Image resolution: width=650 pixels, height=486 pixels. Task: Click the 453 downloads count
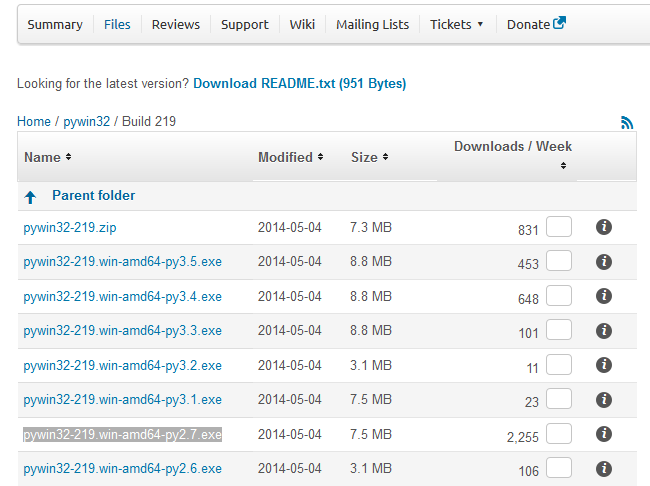[x=528, y=264]
